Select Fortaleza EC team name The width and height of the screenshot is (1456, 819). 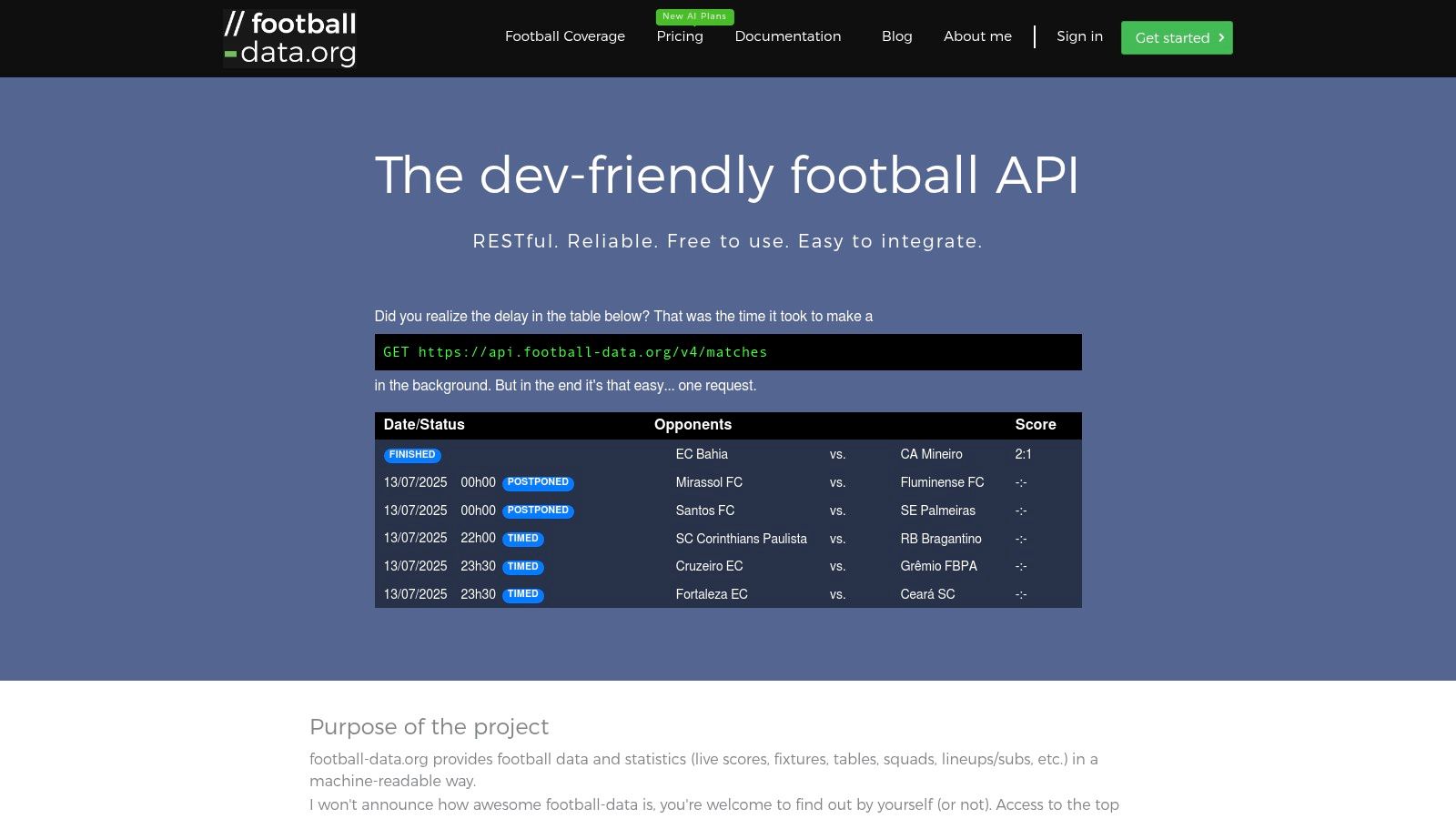pyautogui.click(x=712, y=594)
